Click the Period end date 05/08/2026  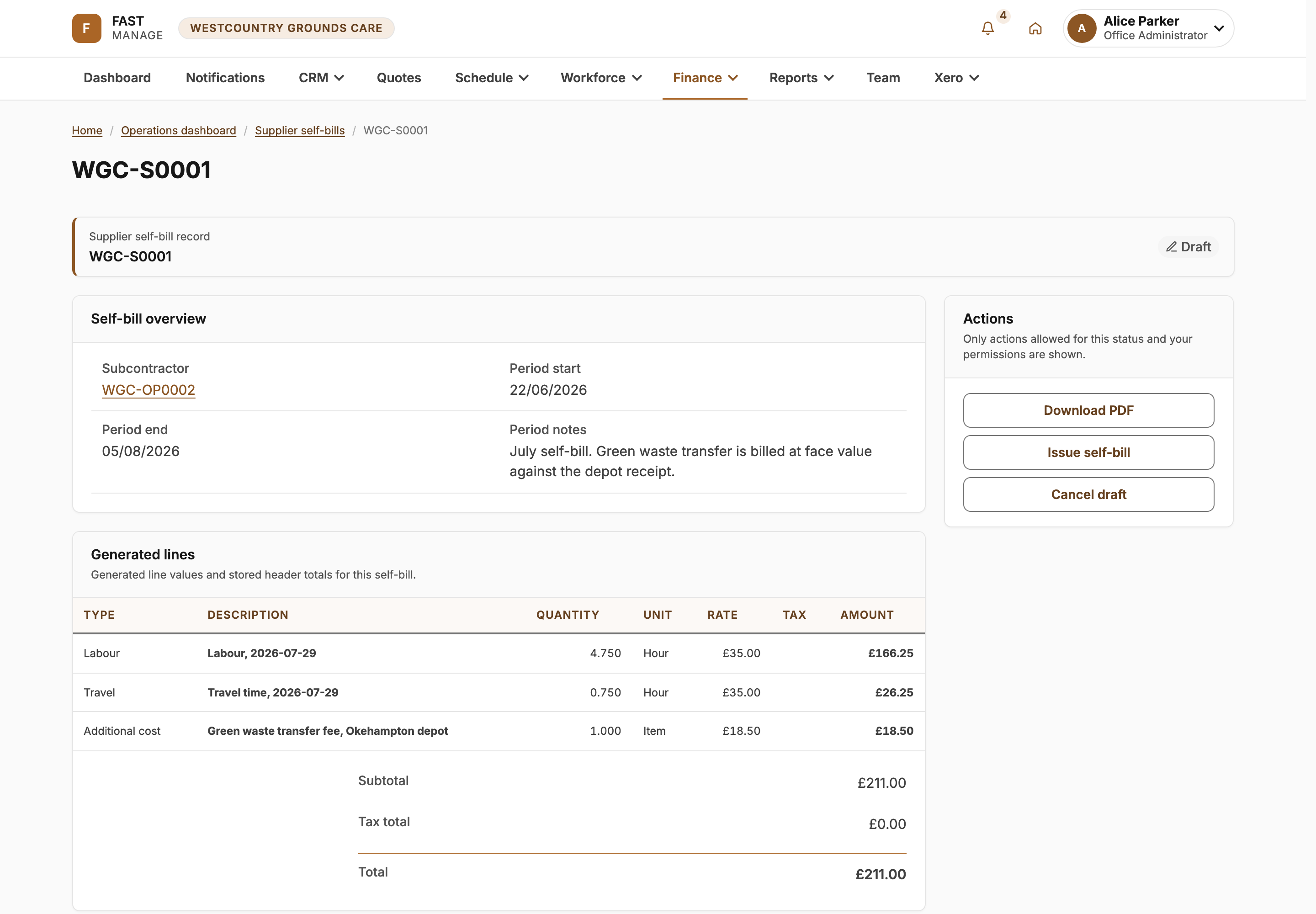(141, 451)
